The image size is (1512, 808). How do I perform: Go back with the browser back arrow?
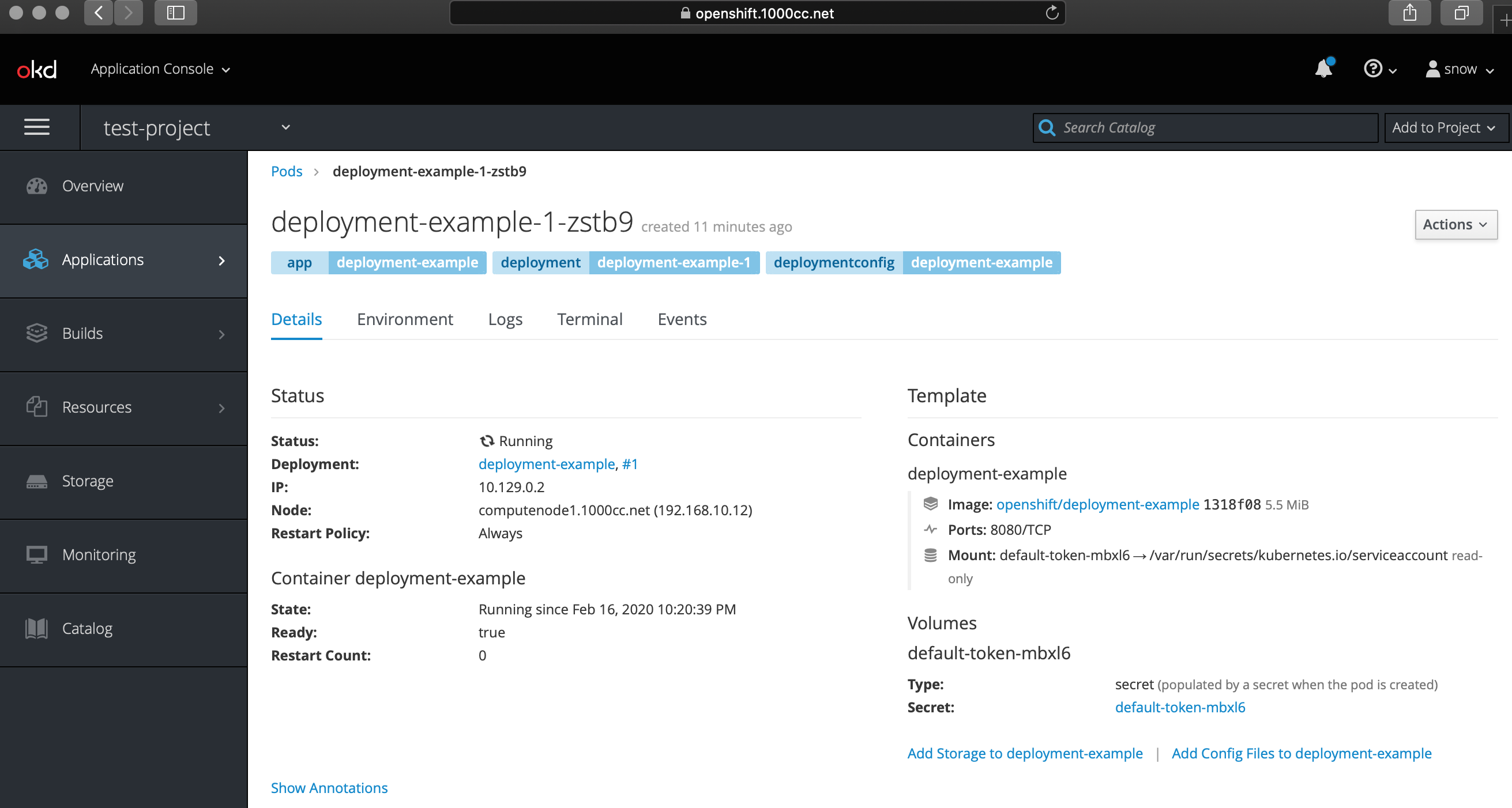[x=99, y=12]
